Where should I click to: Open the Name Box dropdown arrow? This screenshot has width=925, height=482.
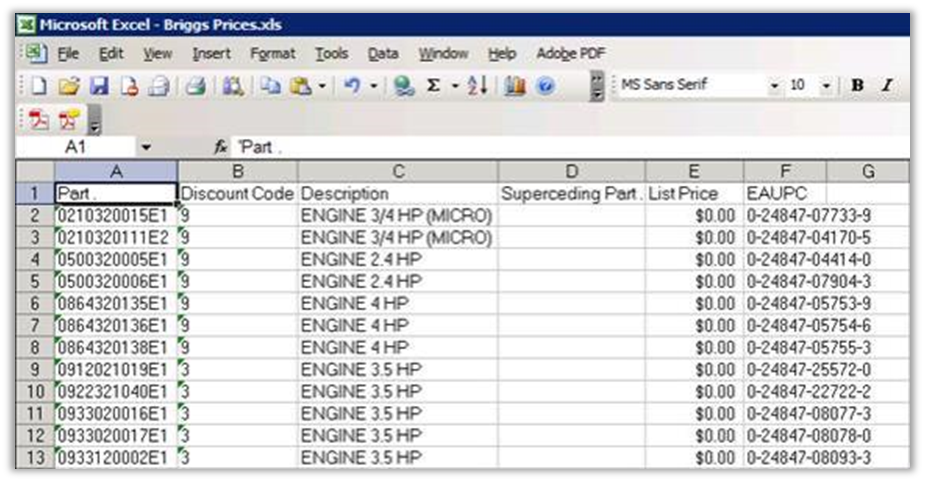[x=146, y=147]
